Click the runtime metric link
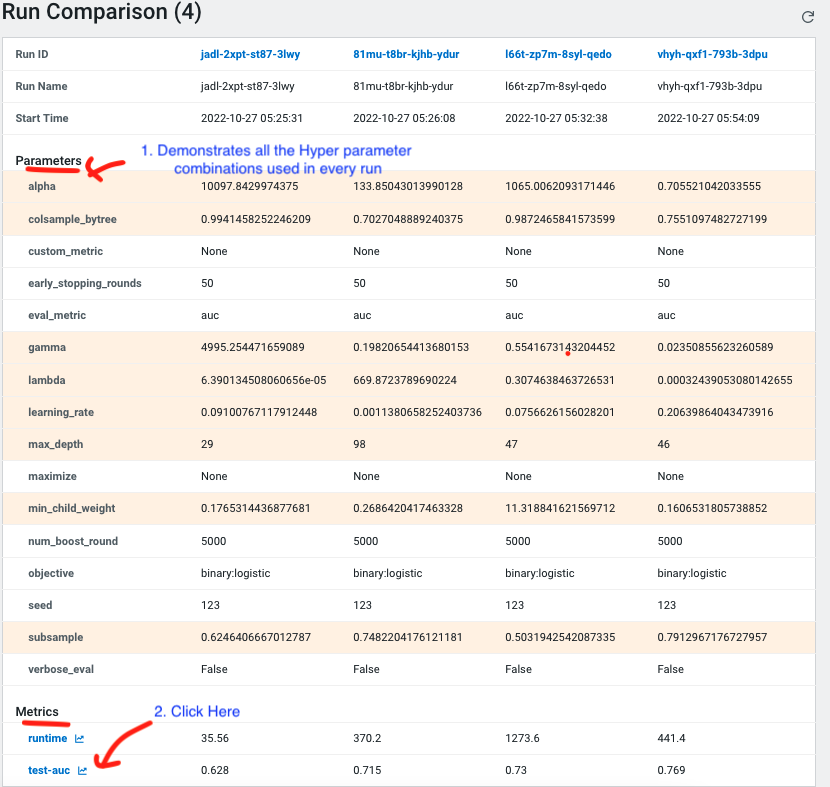 (47, 738)
